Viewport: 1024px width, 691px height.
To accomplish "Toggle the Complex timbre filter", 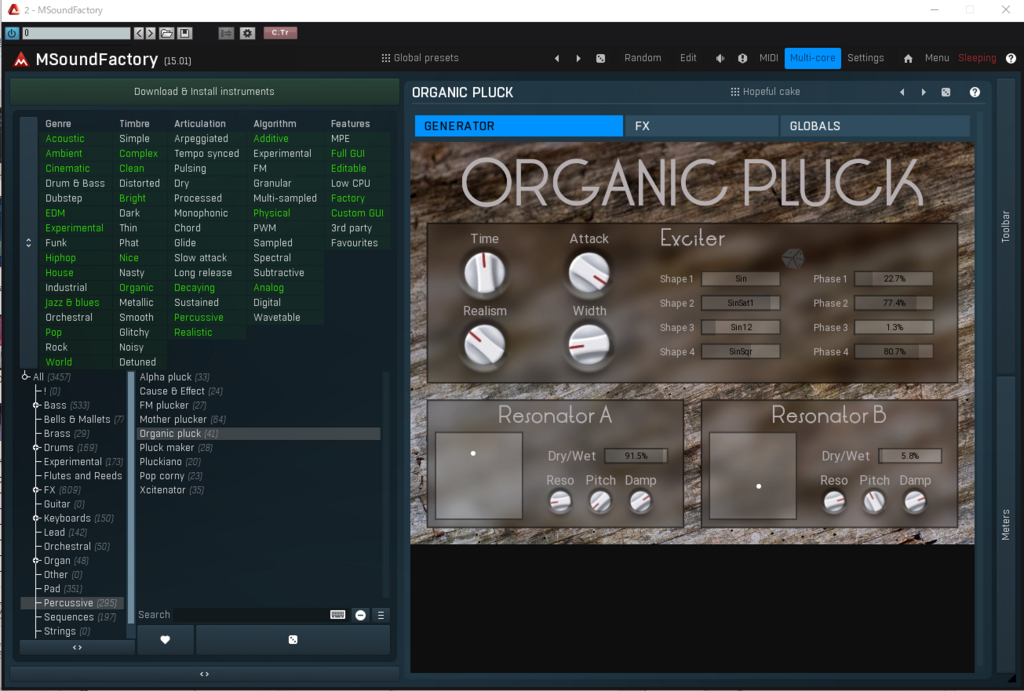I will 138,153.
